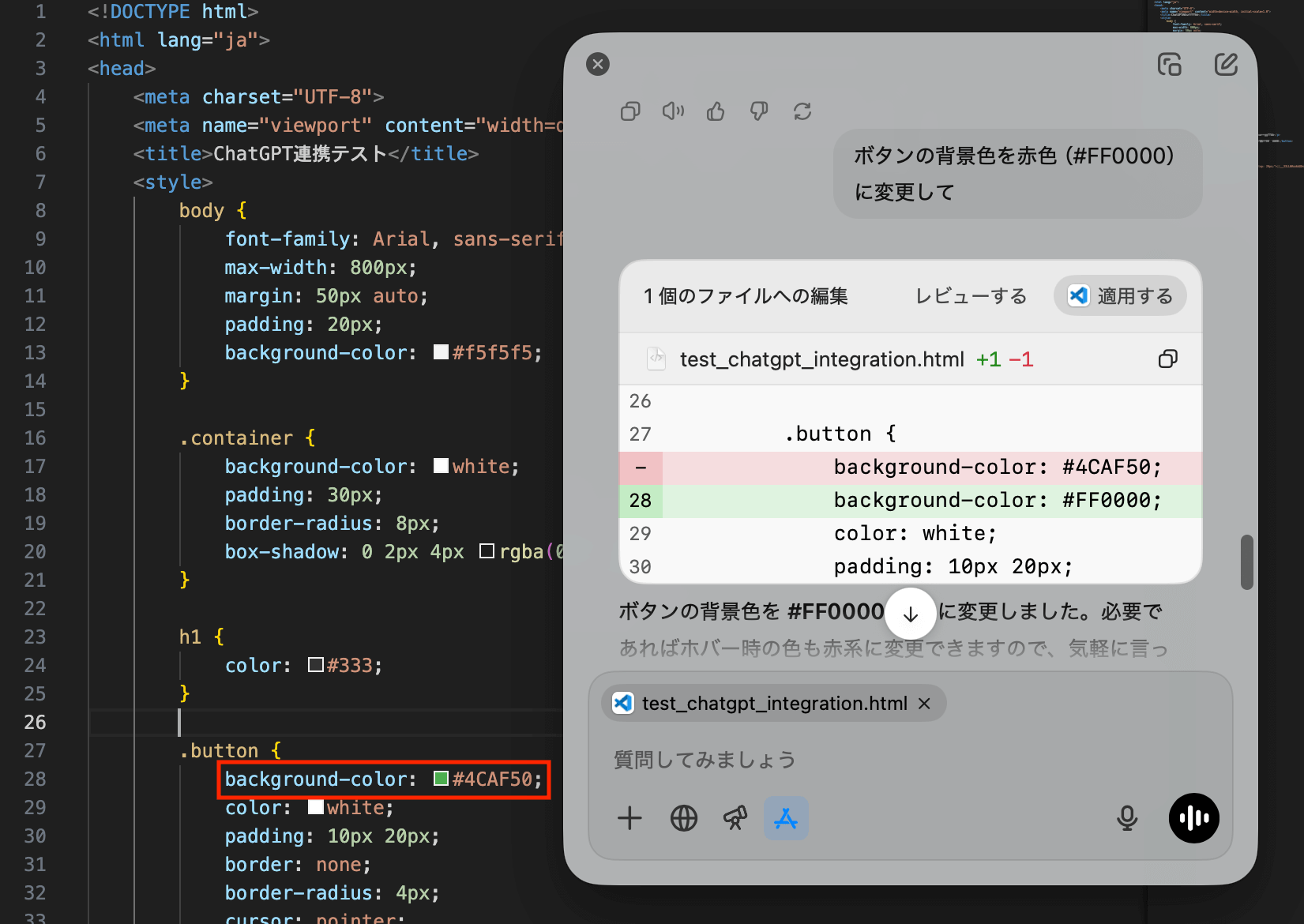The width and height of the screenshot is (1304, 924).
Task: Regenerate the response with refresh icon
Action: click(x=802, y=111)
